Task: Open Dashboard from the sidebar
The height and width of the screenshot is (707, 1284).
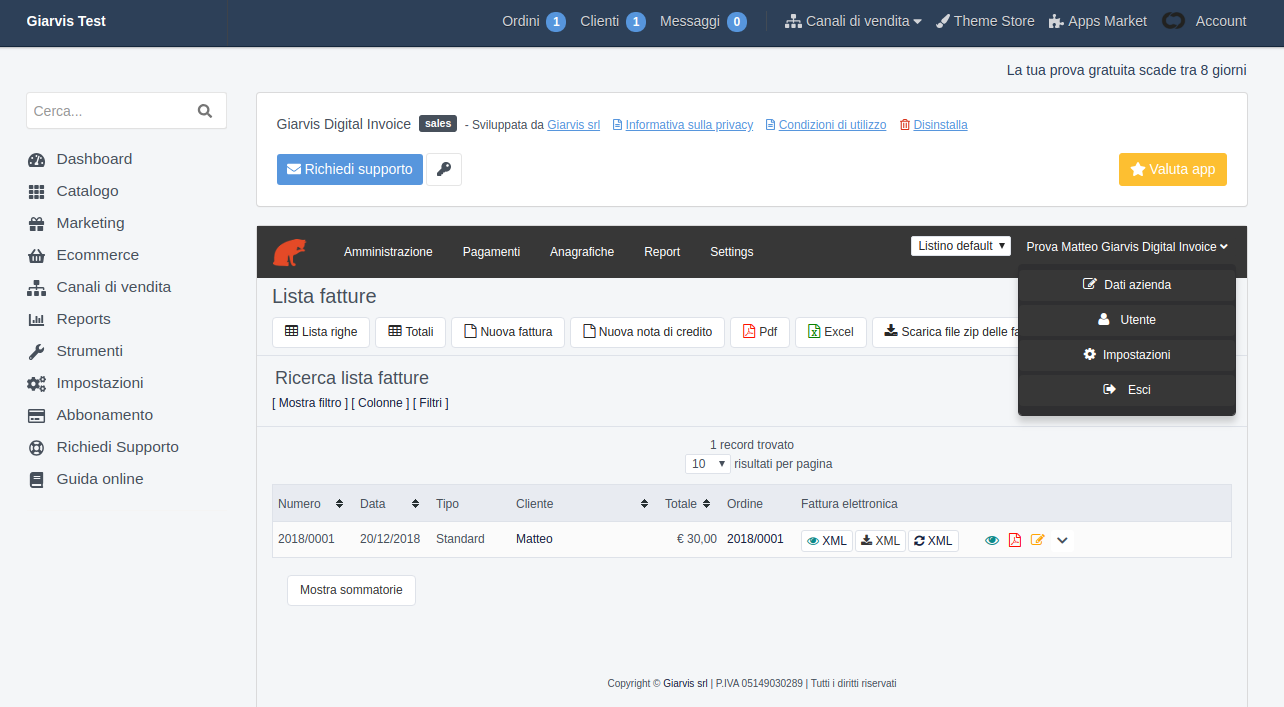Action: coord(94,159)
